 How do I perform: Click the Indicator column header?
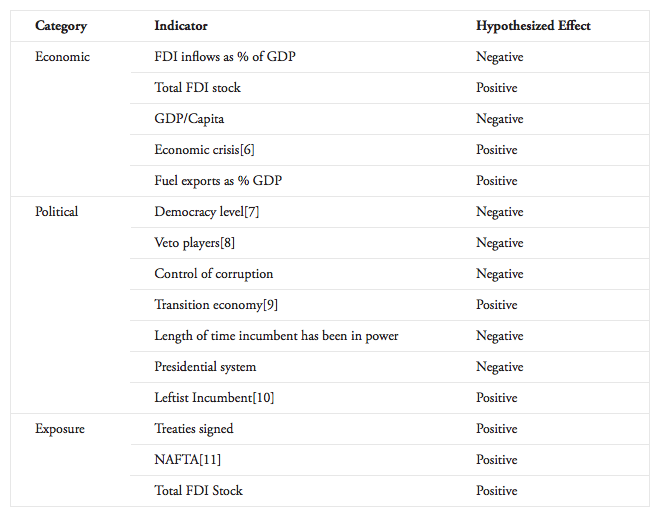[181, 26]
